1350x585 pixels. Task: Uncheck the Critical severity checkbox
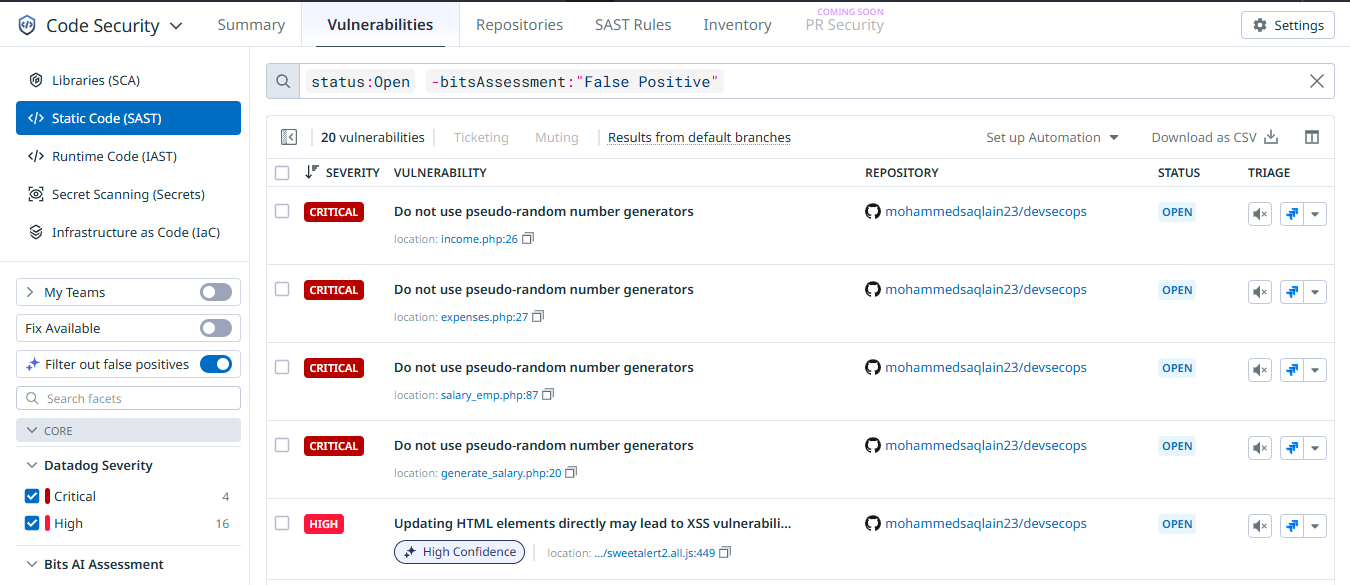click(32, 496)
